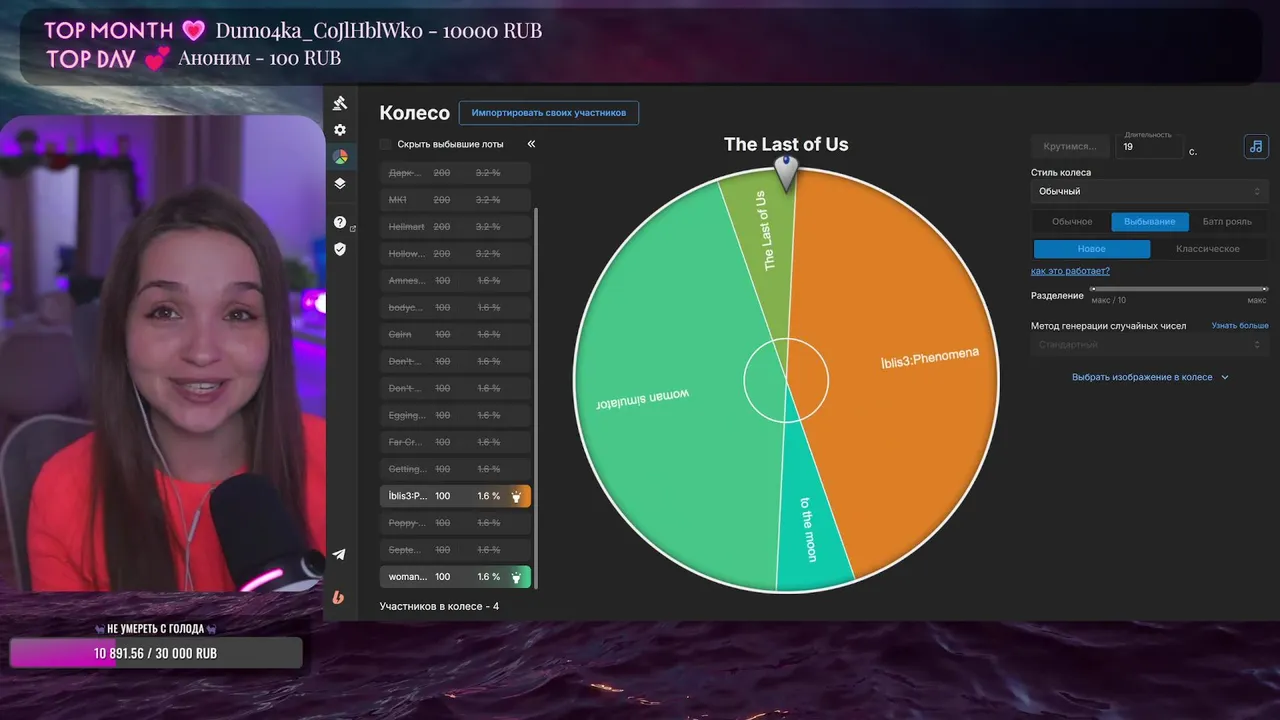The image size is (1280, 720).
Task: Collapse lot list with double chevron
Action: pyautogui.click(x=531, y=144)
